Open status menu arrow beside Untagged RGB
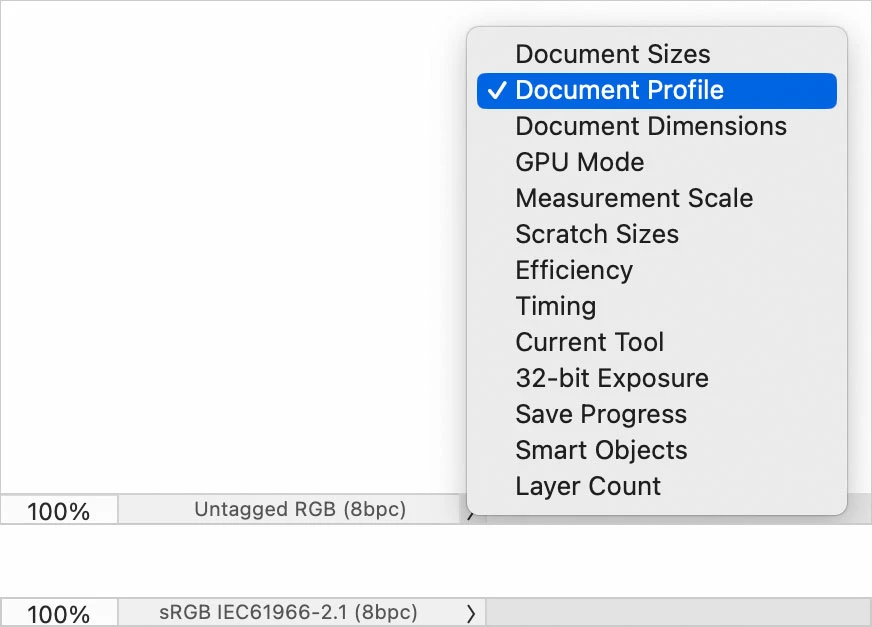 [470, 514]
